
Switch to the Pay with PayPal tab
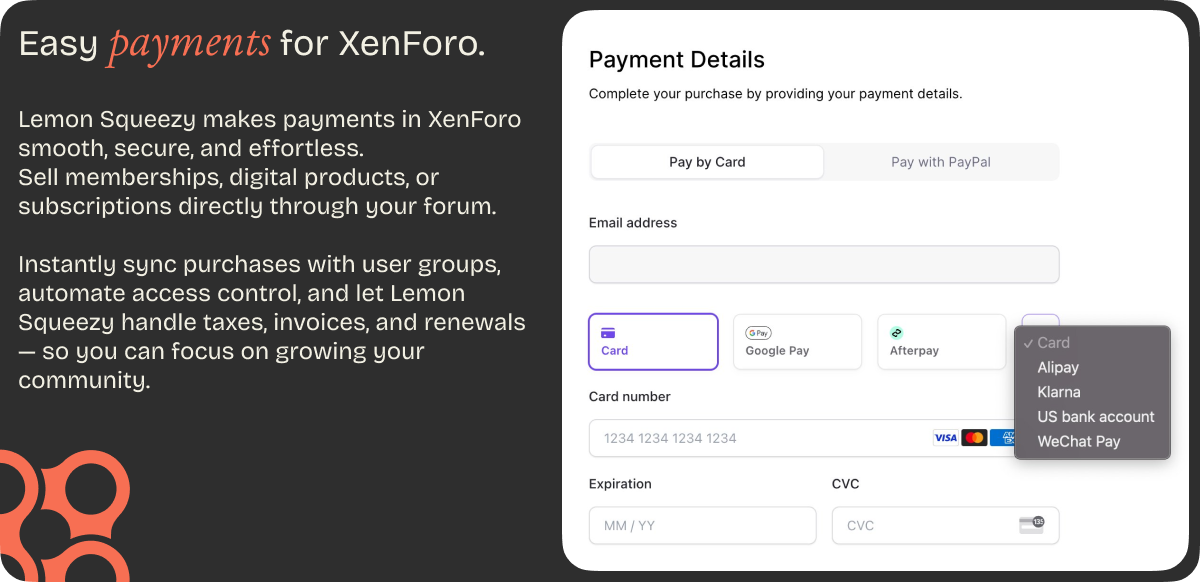click(x=941, y=162)
